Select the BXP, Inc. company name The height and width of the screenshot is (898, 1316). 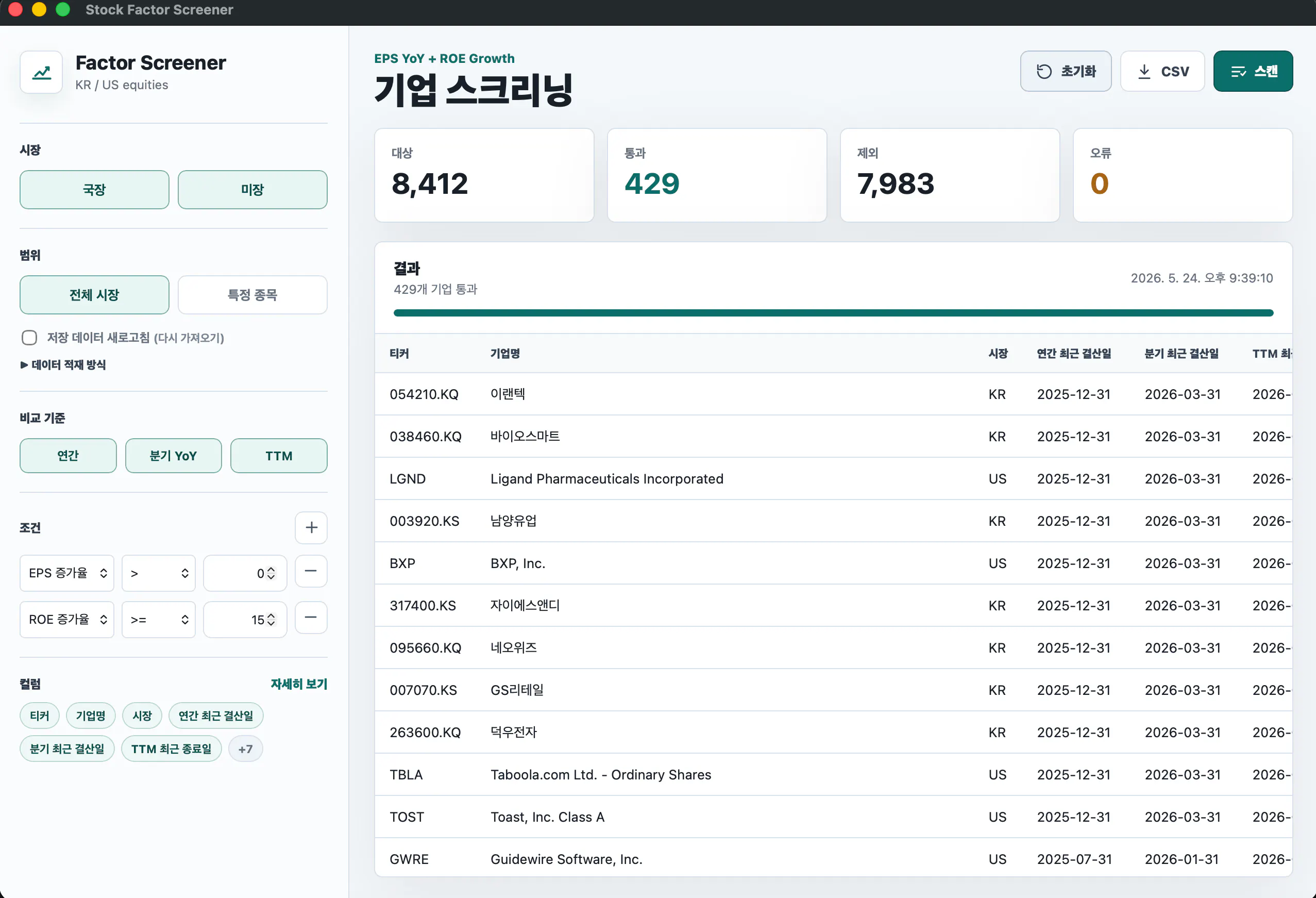click(x=518, y=564)
